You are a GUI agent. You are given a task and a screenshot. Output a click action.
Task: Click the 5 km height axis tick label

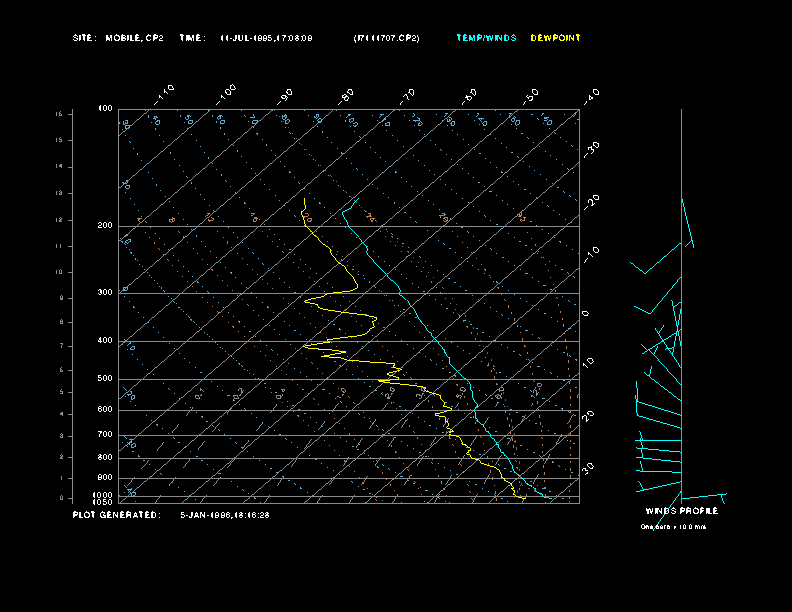tap(62, 392)
